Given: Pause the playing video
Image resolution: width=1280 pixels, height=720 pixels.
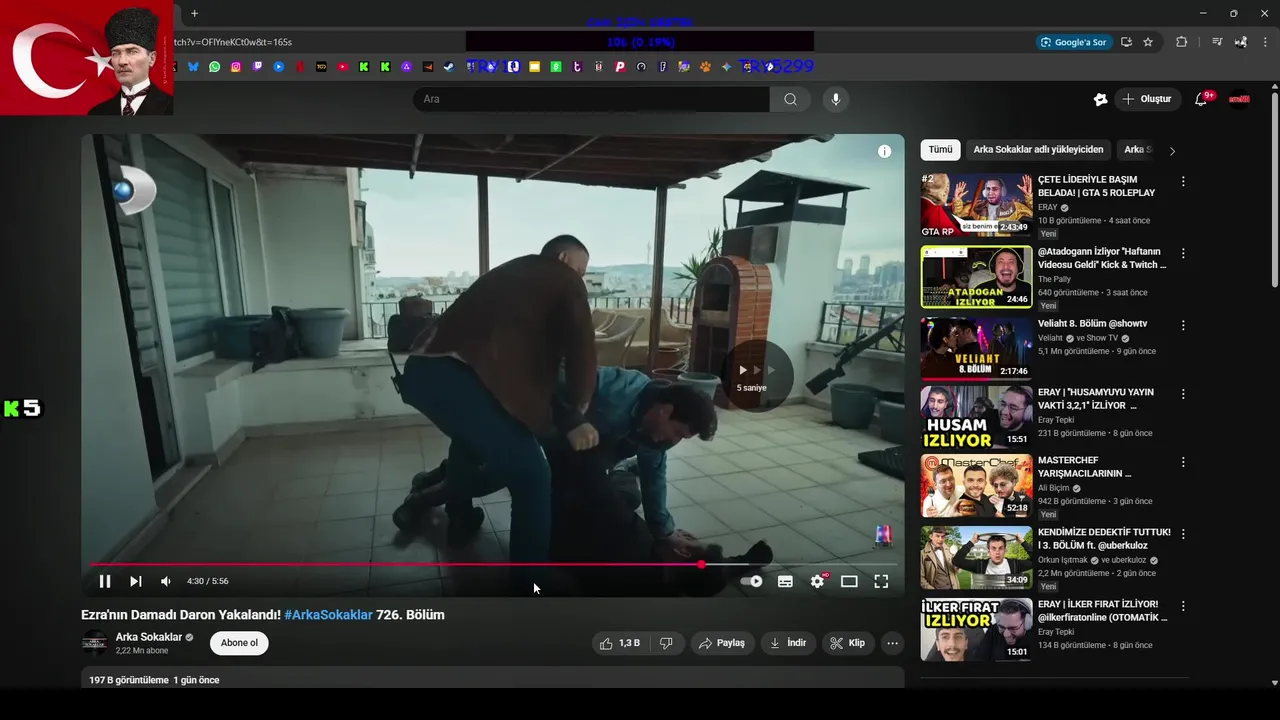Looking at the screenshot, I should click(x=105, y=581).
